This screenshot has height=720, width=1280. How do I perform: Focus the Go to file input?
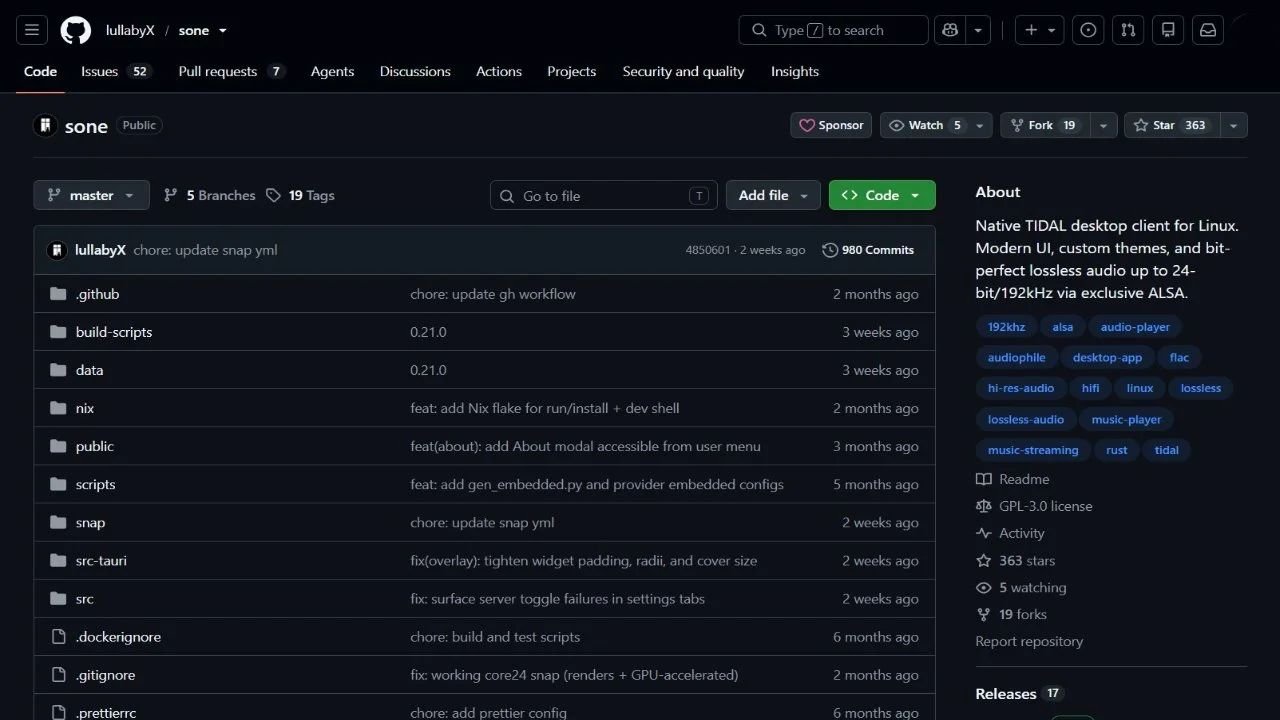[604, 195]
